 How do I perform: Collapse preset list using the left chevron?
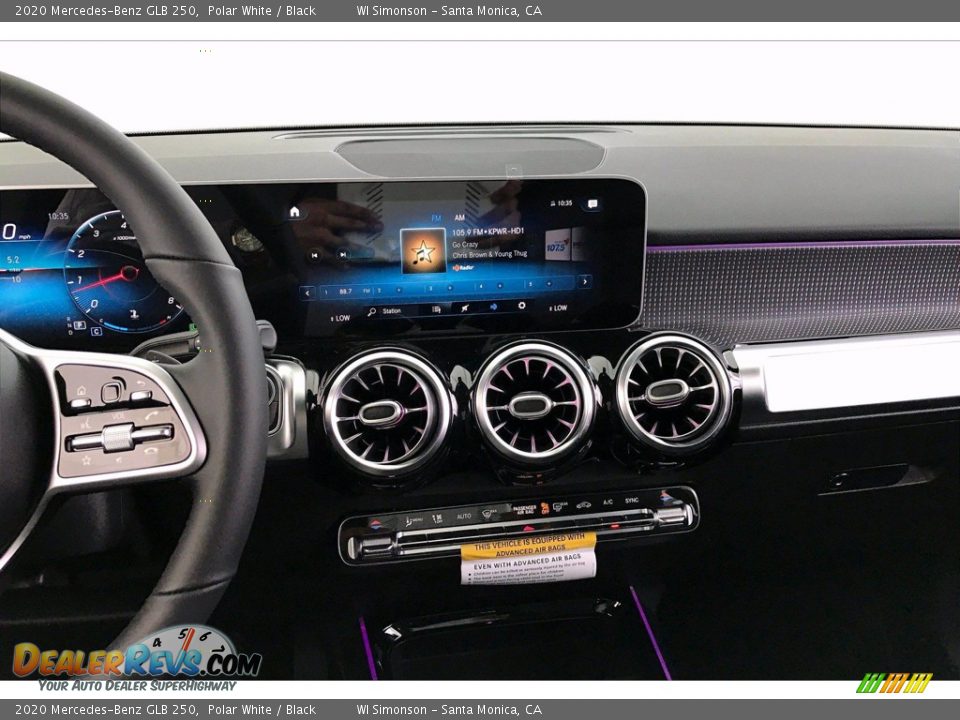click(306, 291)
